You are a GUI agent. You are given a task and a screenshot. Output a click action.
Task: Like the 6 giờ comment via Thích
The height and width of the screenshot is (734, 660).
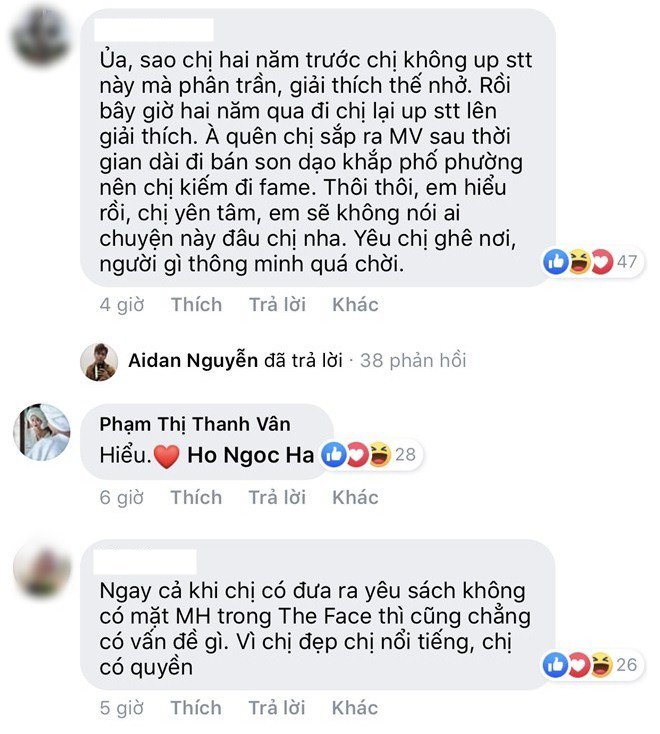(x=196, y=497)
